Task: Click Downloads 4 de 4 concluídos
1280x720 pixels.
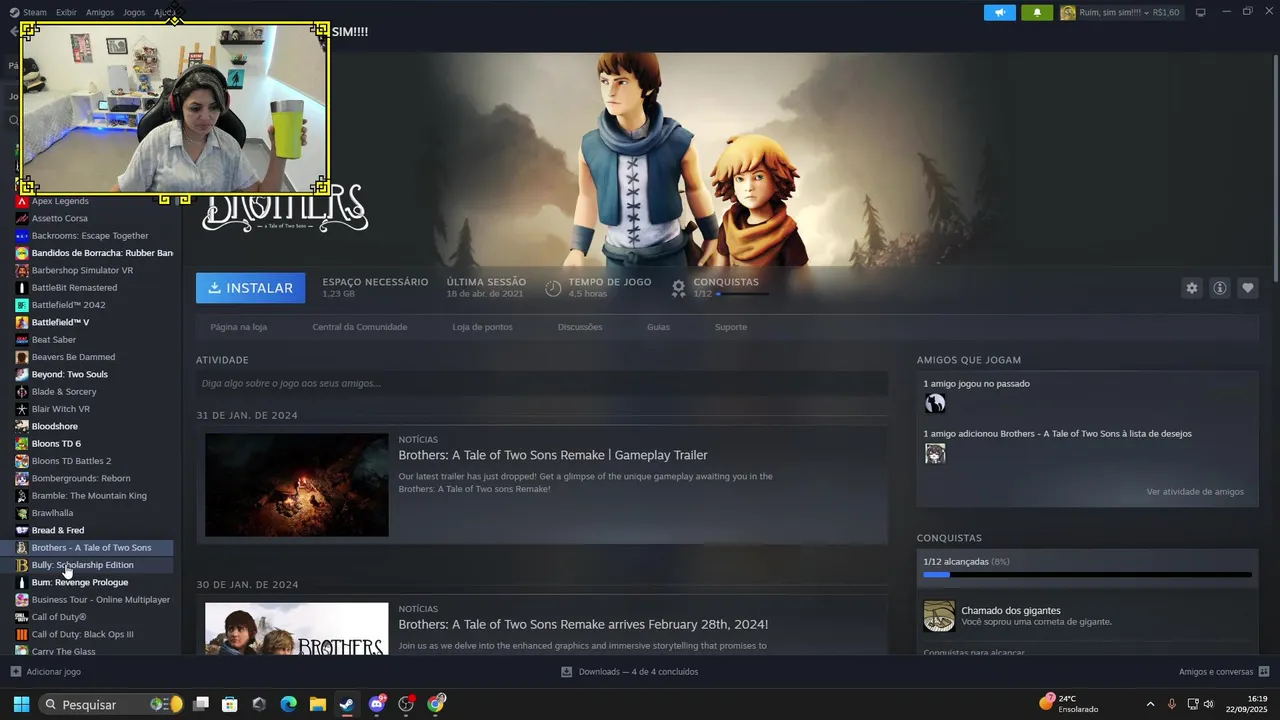Action: pyautogui.click(x=638, y=672)
